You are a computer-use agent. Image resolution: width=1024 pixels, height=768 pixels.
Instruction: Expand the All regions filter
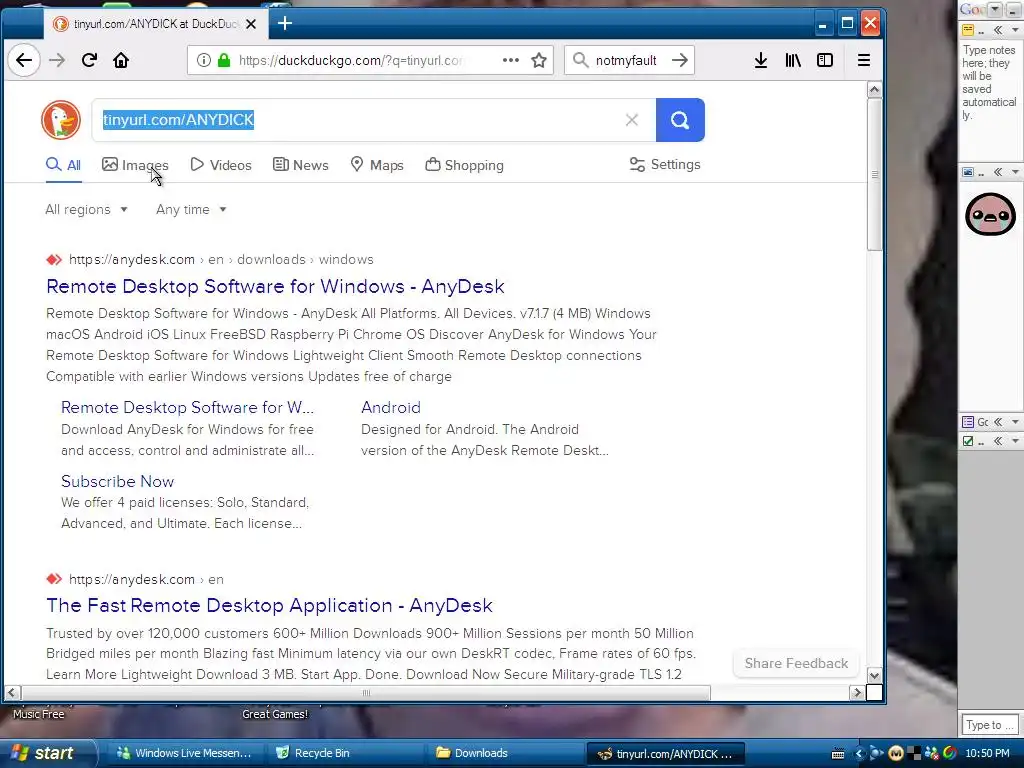click(x=86, y=210)
